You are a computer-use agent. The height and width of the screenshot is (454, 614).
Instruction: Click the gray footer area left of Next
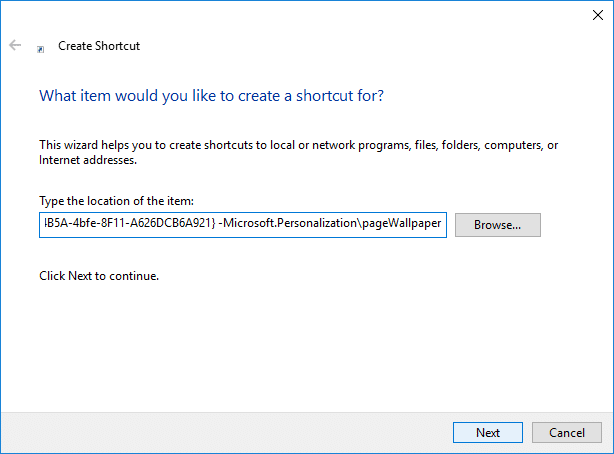[x=220, y=433]
